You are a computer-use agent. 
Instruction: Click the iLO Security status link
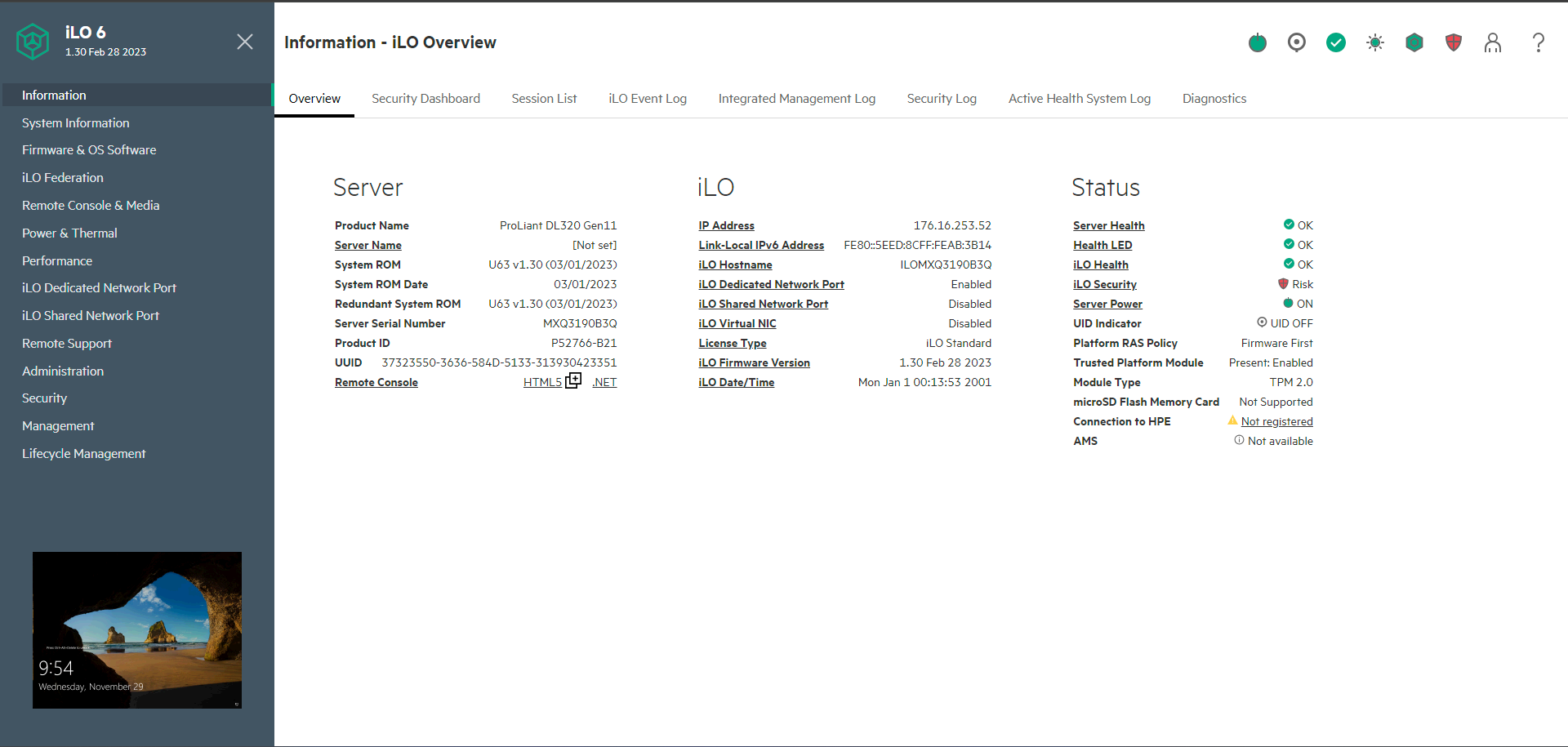[1105, 284]
